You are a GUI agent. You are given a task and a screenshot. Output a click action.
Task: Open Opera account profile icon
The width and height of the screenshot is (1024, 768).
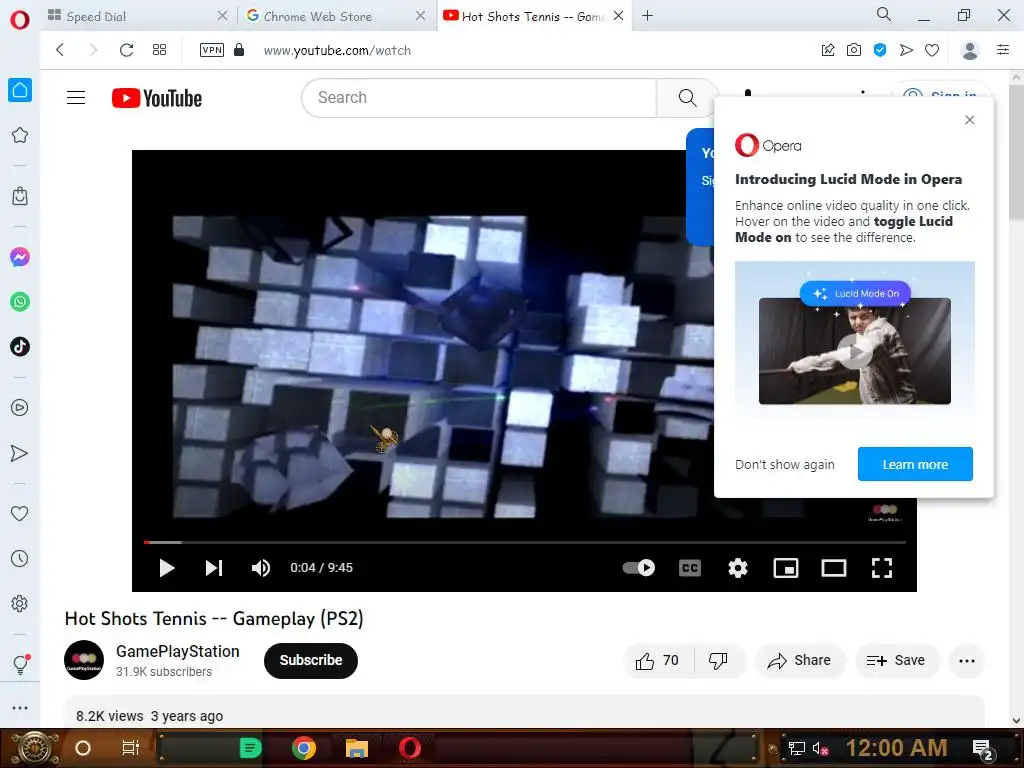pos(970,50)
